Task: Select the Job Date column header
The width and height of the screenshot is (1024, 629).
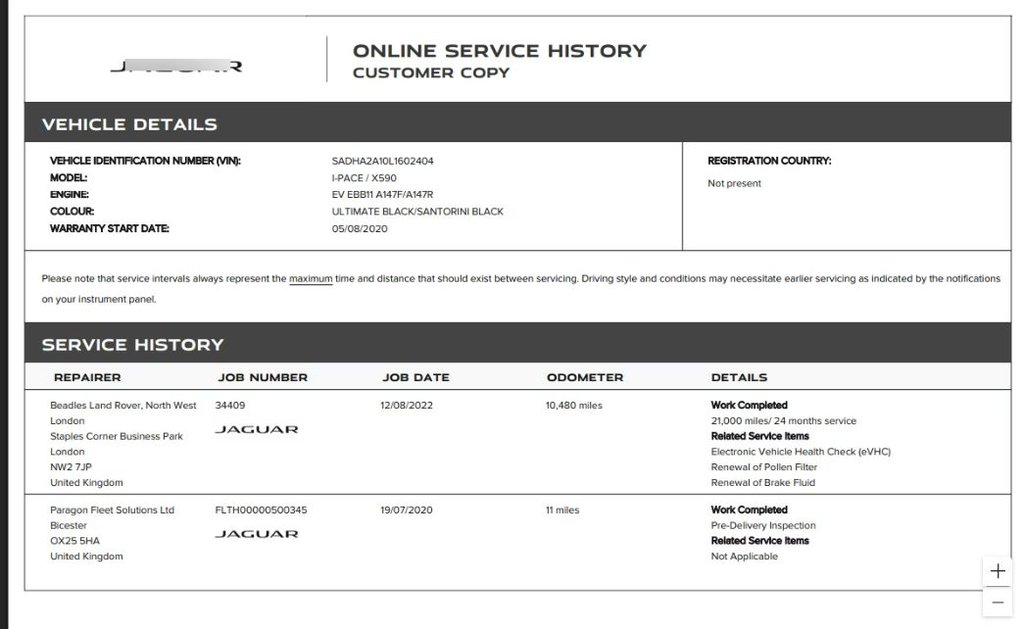Action: [415, 377]
